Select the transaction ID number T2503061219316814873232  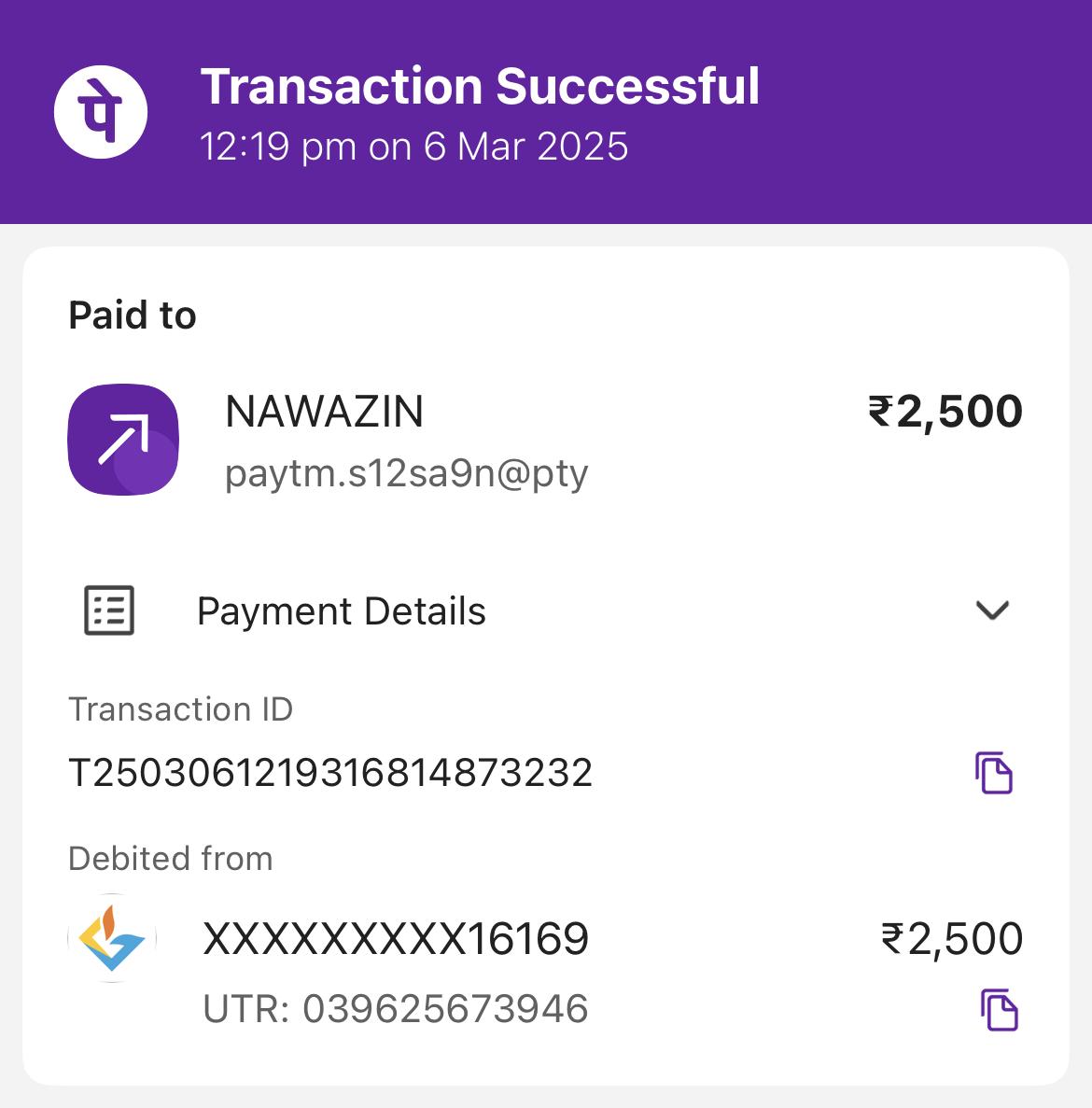pyautogui.click(x=330, y=773)
